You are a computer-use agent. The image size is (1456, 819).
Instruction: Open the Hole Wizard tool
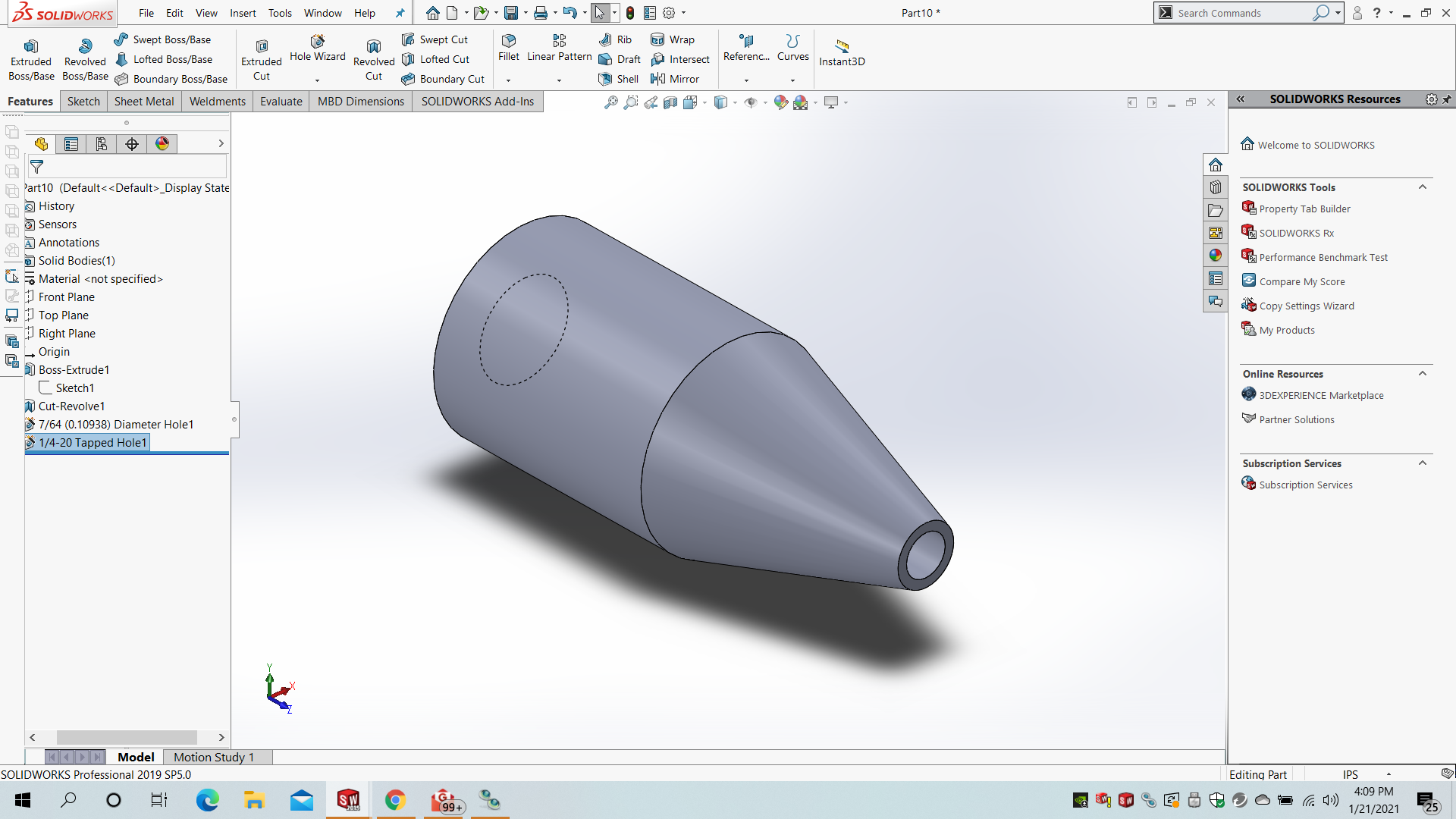coord(317,49)
